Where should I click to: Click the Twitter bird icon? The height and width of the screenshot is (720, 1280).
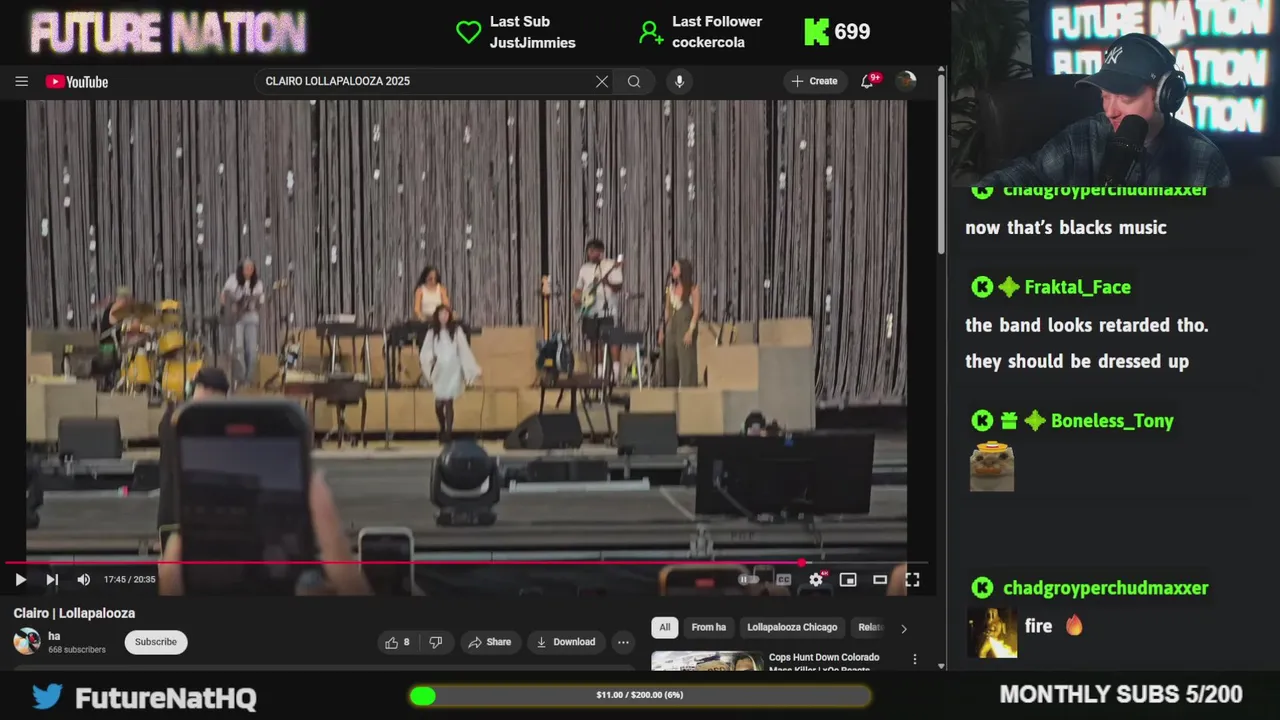point(47,695)
